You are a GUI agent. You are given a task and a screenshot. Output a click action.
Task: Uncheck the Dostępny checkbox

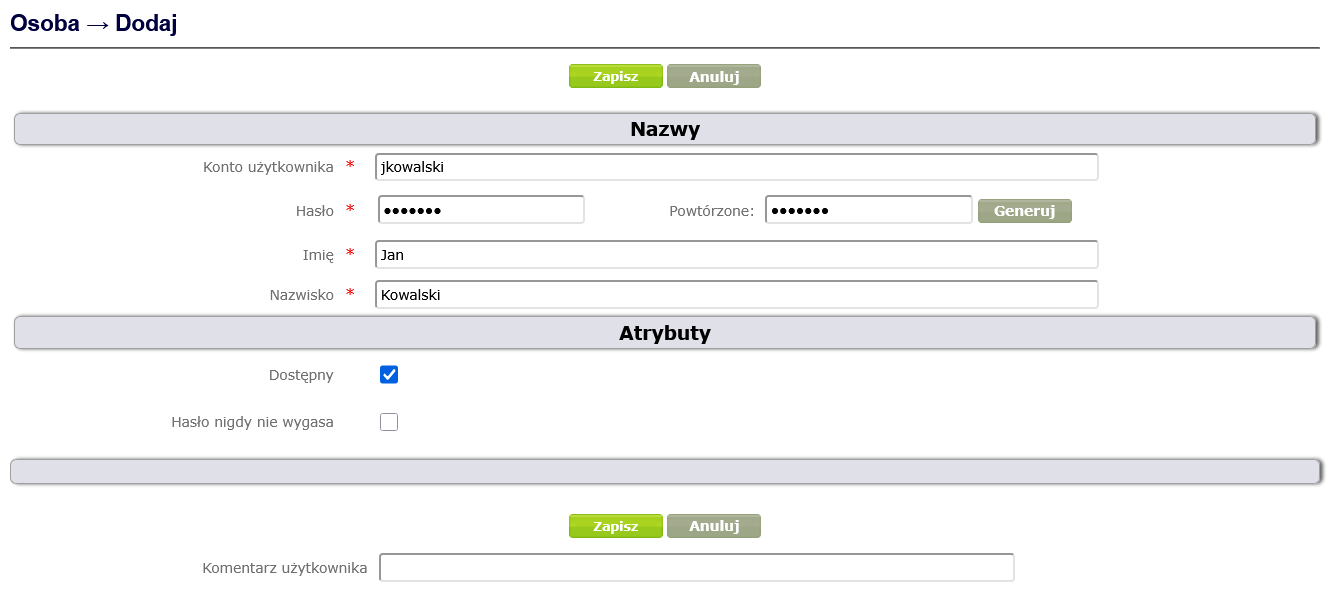click(389, 375)
